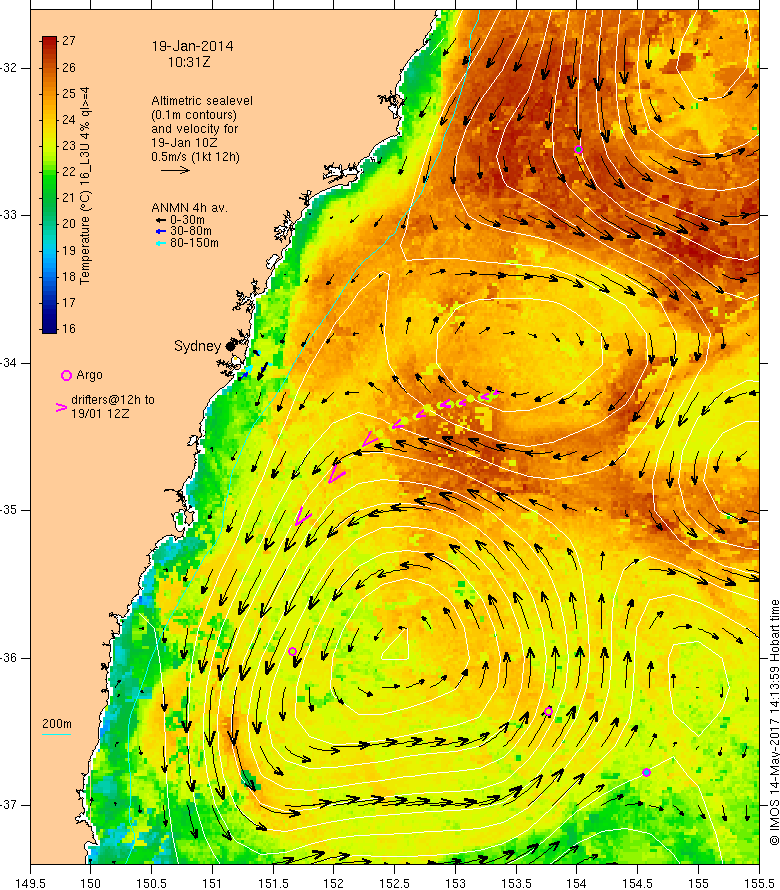Click the Temperature axis title on colorbar
780x890 pixels.
(85, 186)
